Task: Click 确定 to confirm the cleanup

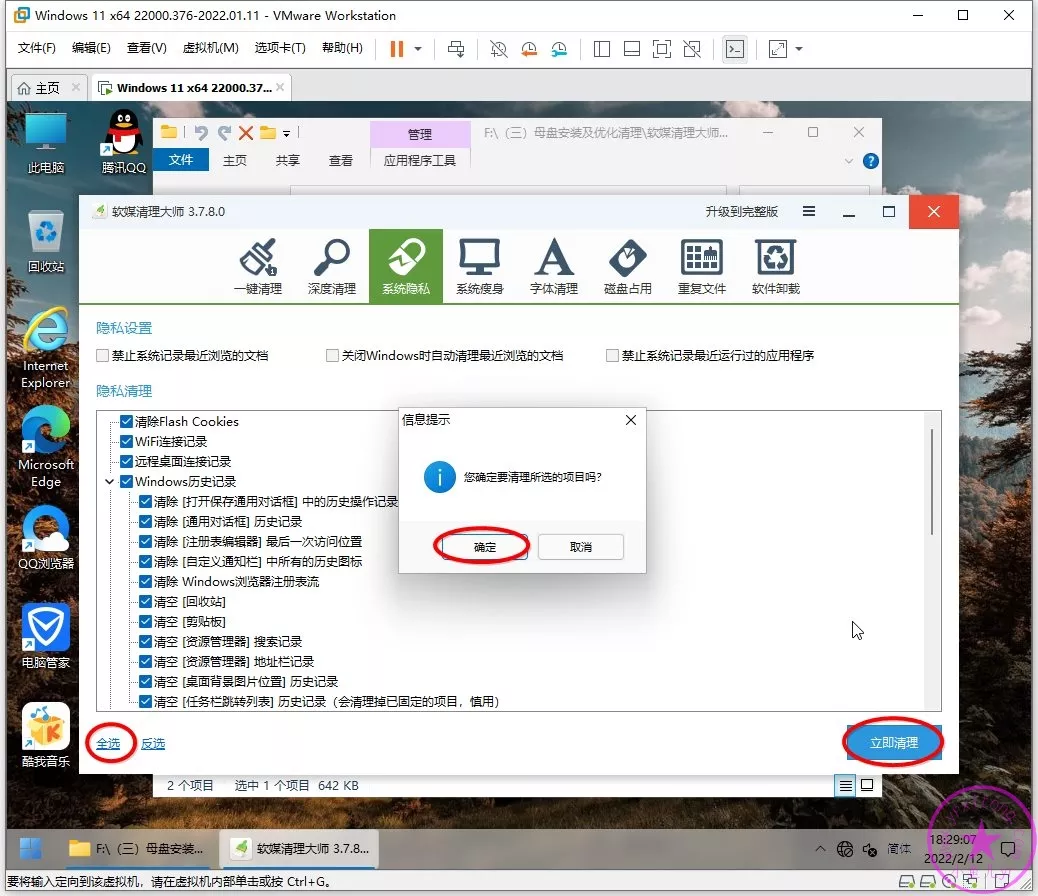Action: tap(484, 547)
